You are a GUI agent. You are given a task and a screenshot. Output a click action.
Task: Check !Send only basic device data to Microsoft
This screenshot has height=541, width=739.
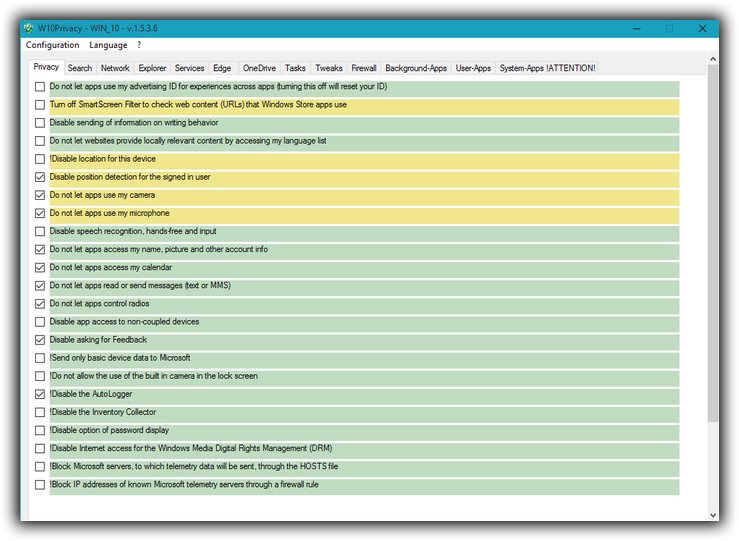point(40,358)
